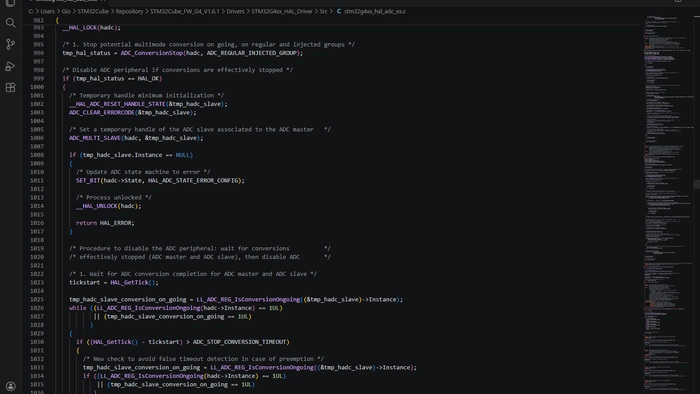This screenshot has height=394, width=700.
Task: Open 'STM32G4xx_HAL_Driver' breadcrumb segment
Action: pos(282,12)
